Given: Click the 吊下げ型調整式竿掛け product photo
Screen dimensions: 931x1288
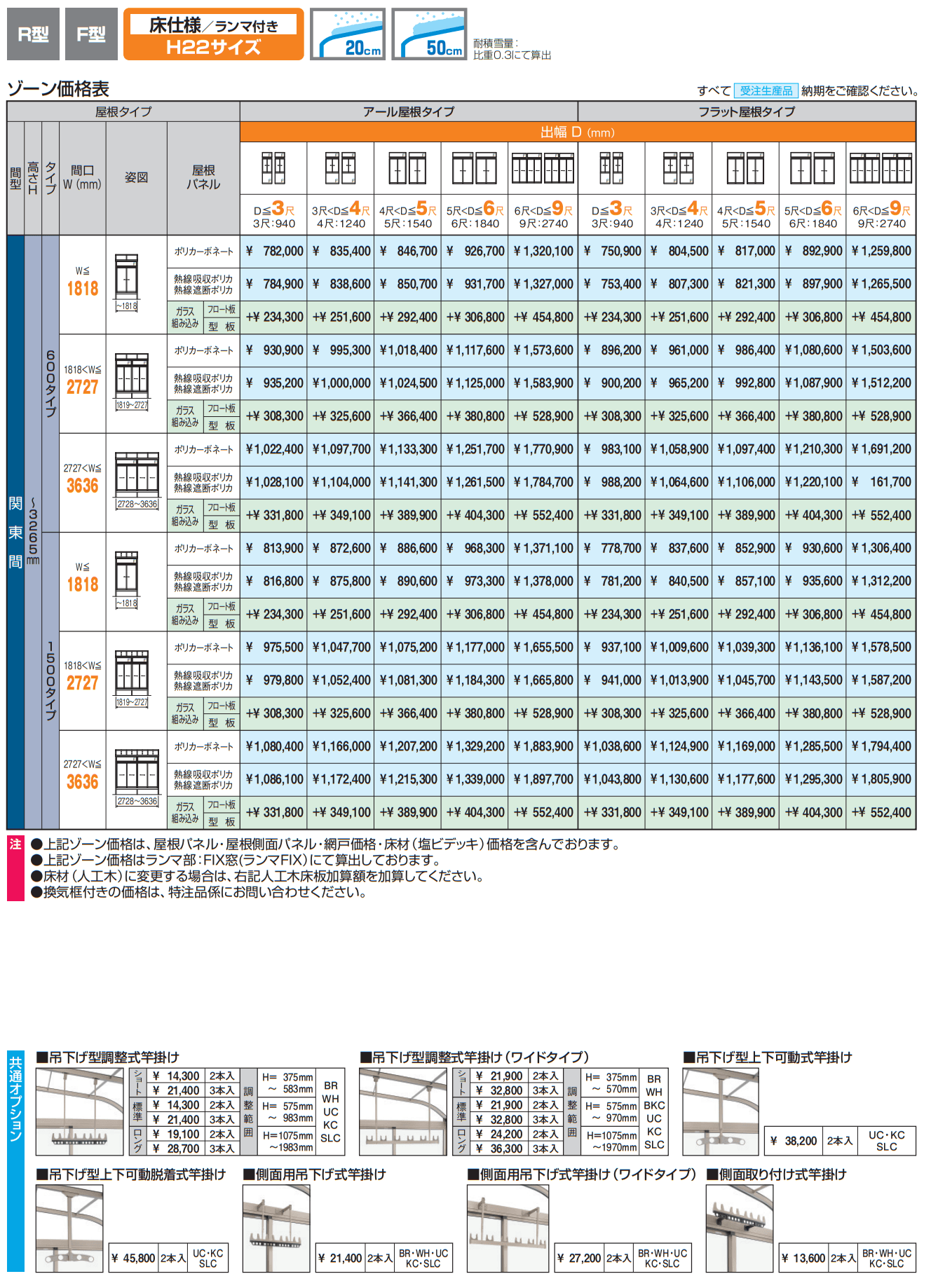Looking at the screenshot, I should tap(80, 1112).
